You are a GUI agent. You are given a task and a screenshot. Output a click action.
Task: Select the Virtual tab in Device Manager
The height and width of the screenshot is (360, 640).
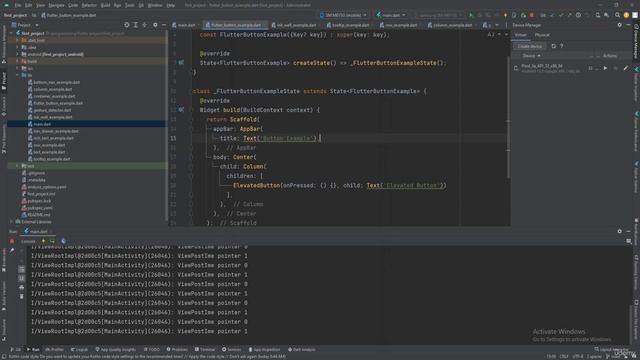coord(520,35)
